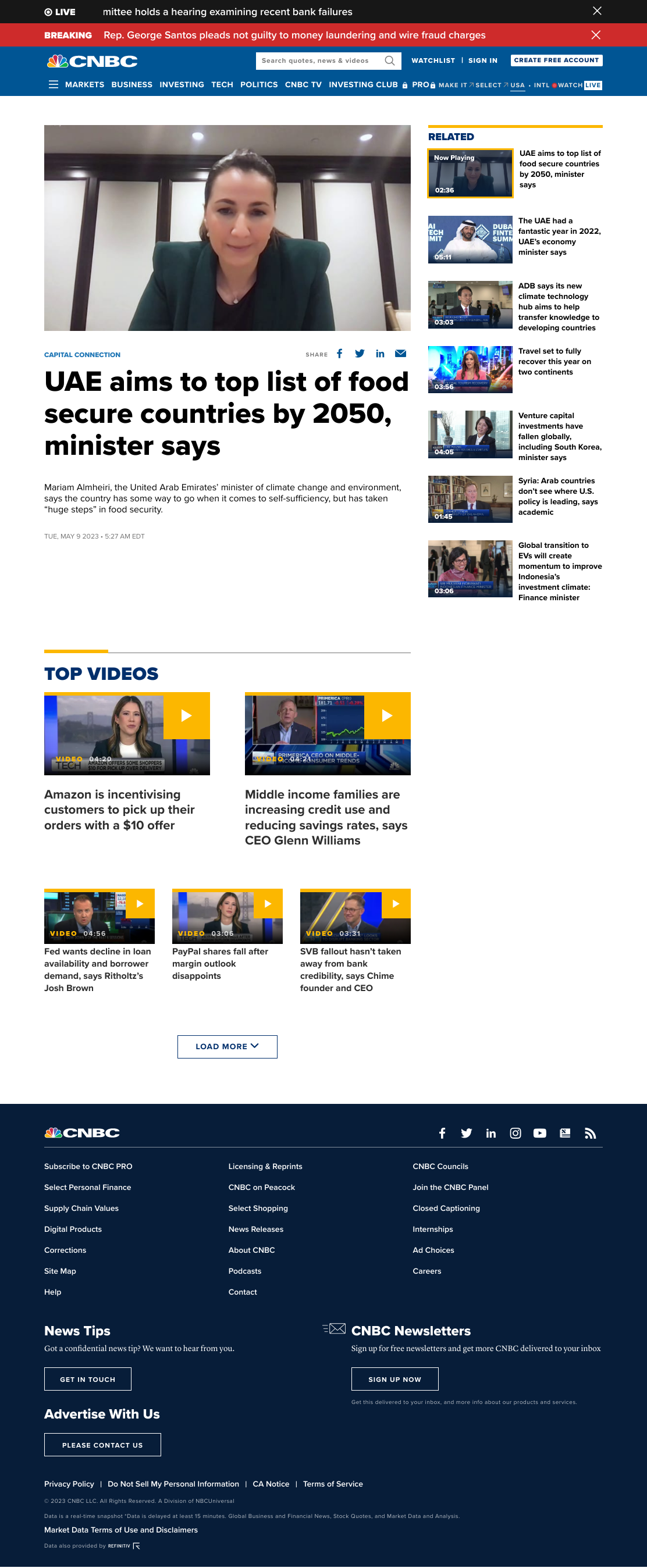Click the footer CNBC logo
The image size is (647, 1568).
pyautogui.click(x=82, y=1133)
